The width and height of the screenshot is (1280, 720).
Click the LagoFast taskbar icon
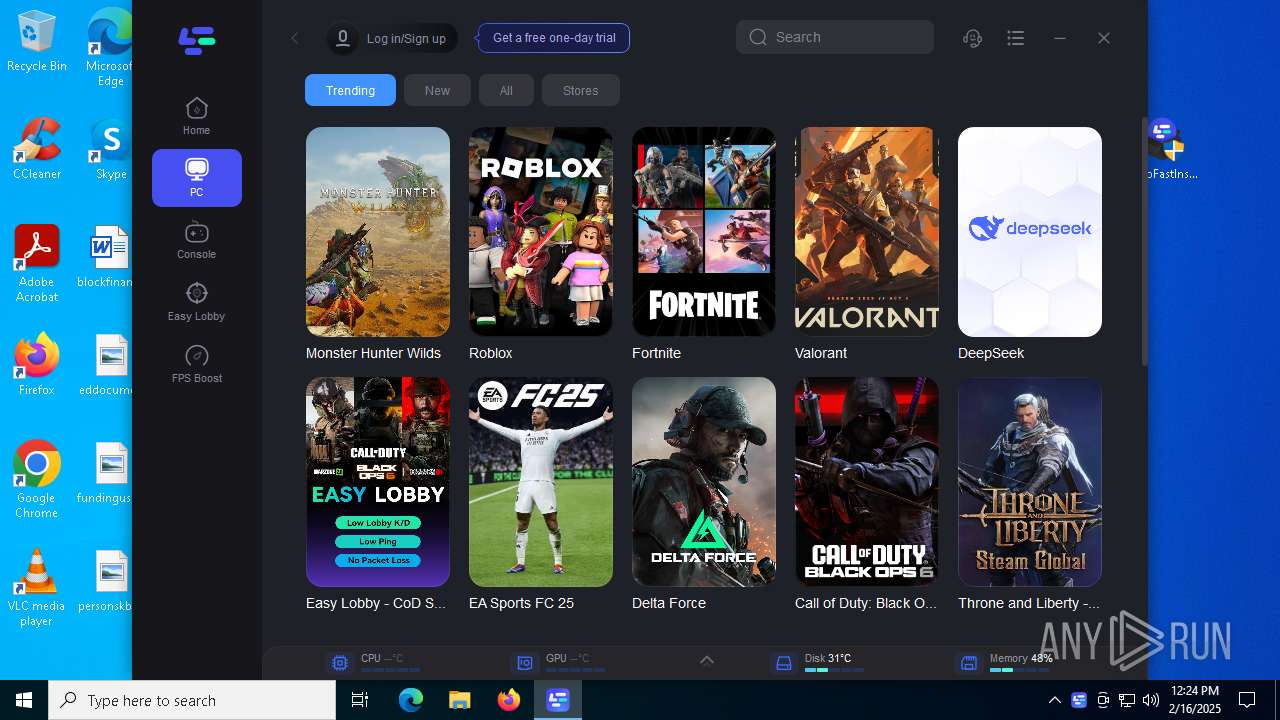coord(557,700)
